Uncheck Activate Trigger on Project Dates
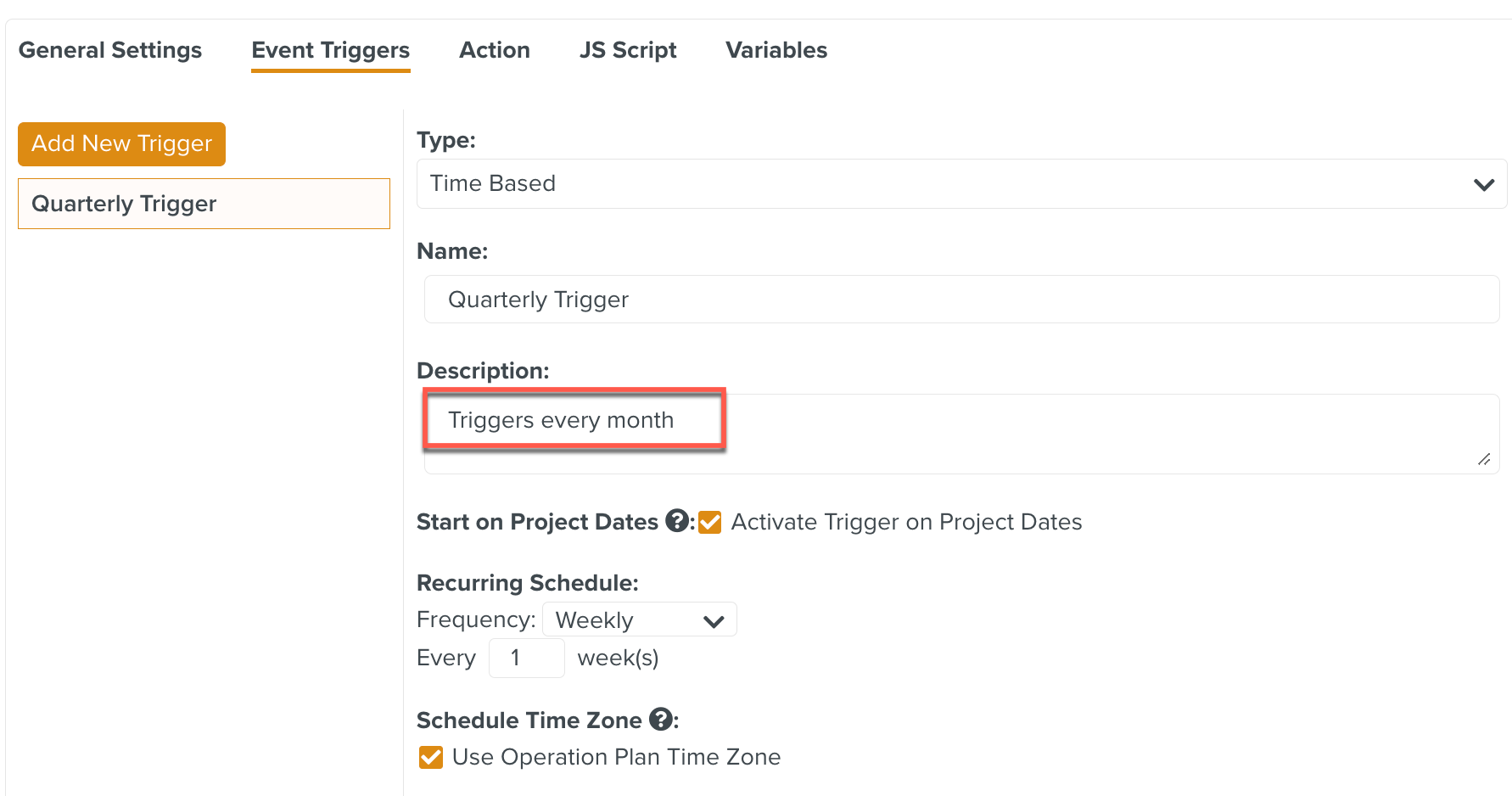Viewport: 1512px width, 796px height. 709,522
